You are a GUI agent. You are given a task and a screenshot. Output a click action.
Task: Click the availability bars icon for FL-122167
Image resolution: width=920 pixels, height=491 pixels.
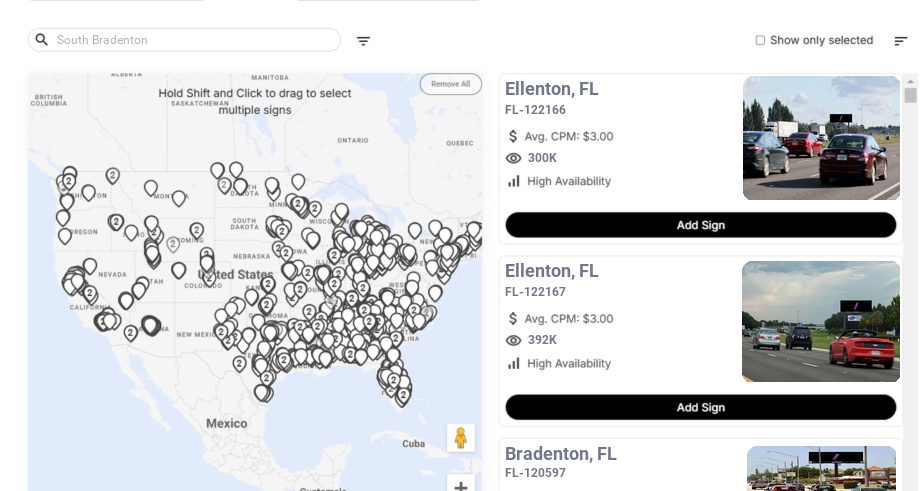[x=514, y=363]
